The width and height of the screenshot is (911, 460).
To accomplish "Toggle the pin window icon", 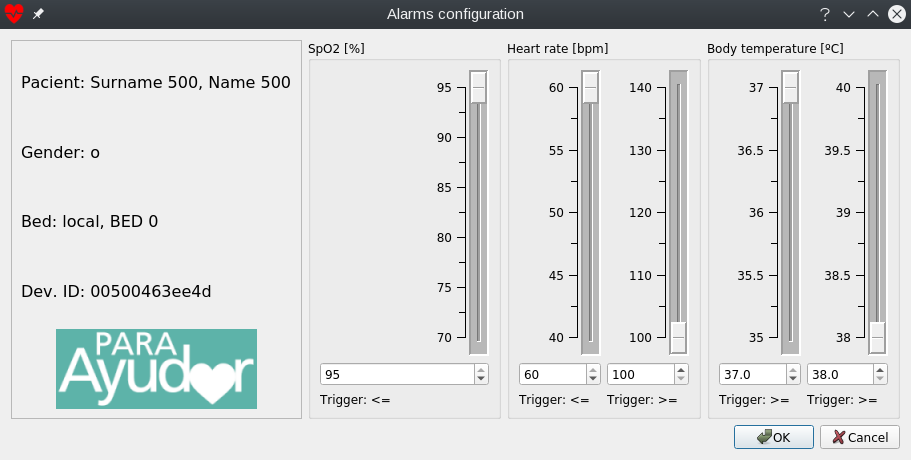I will [x=38, y=14].
